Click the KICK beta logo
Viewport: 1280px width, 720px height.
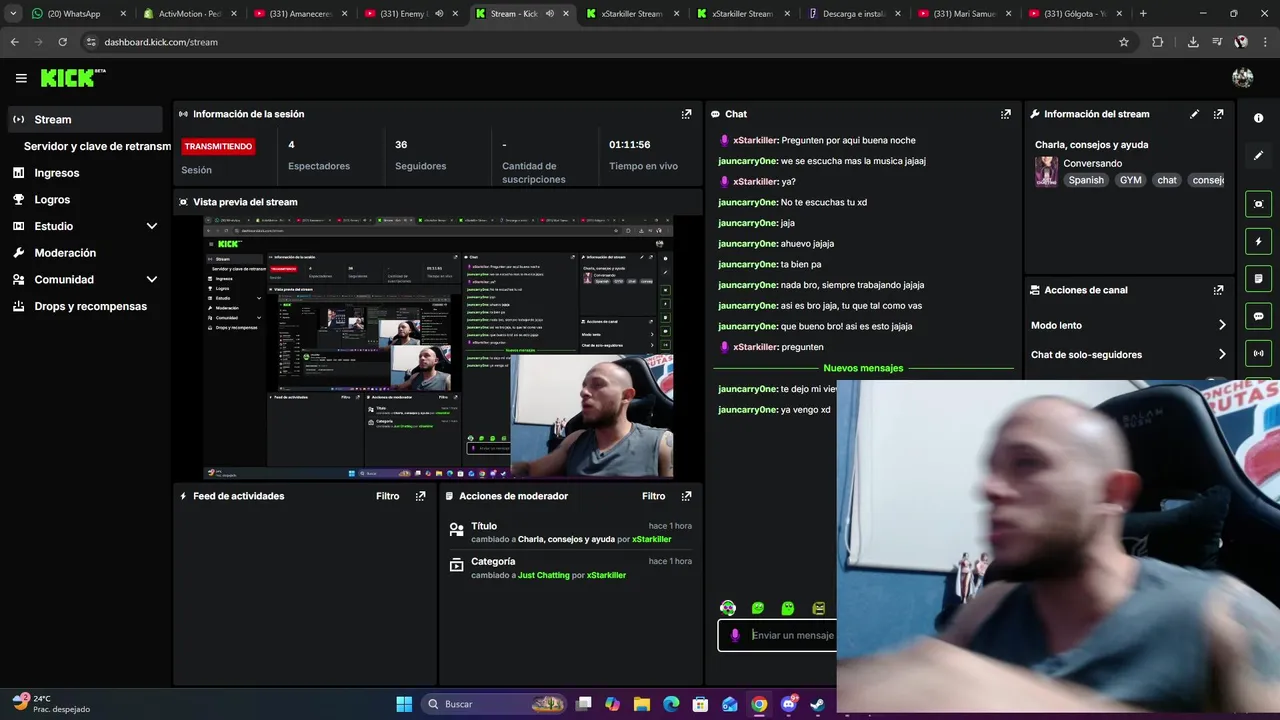click(73, 78)
